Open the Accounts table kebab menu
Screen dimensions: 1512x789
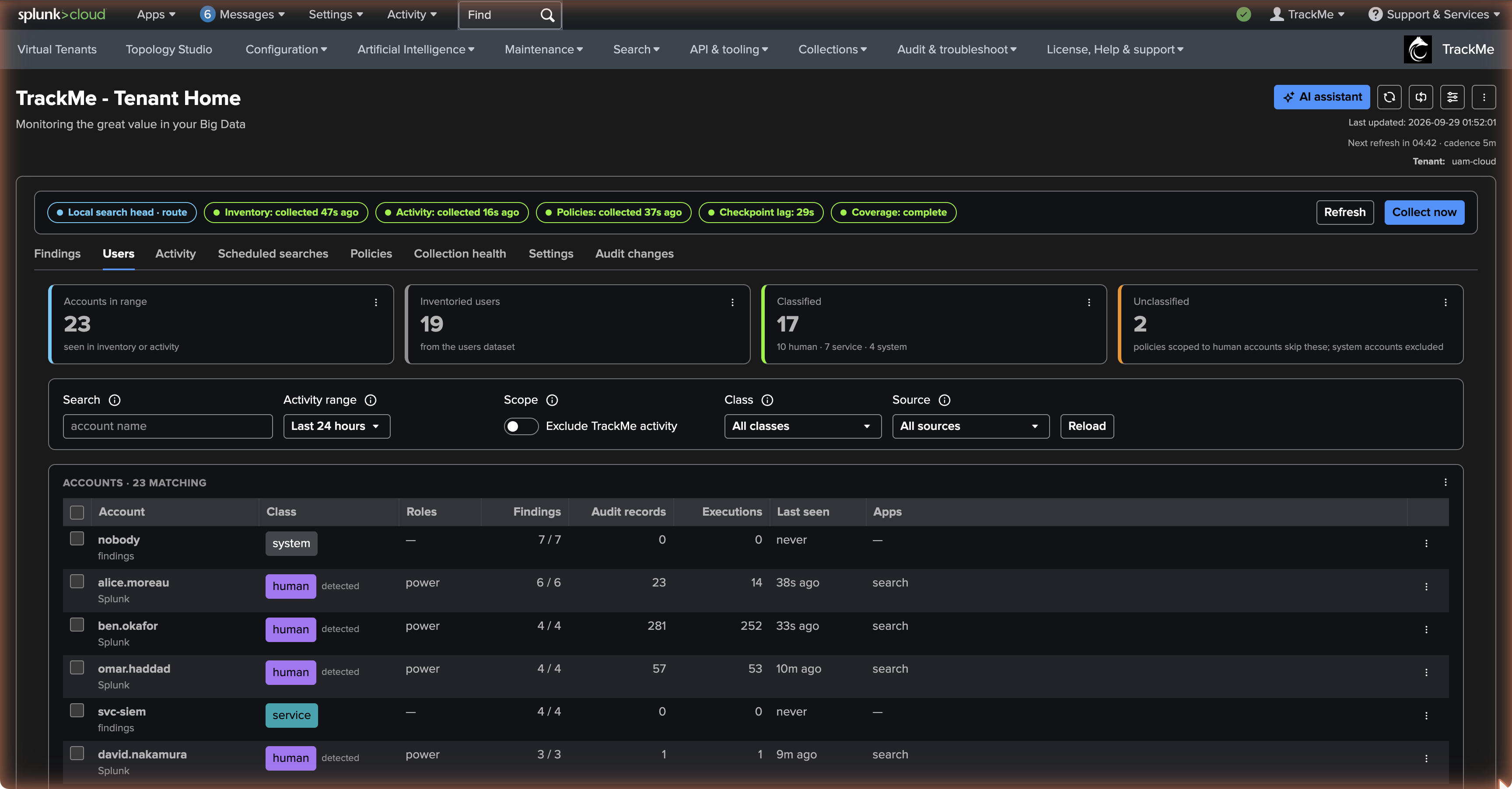(x=1445, y=482)
